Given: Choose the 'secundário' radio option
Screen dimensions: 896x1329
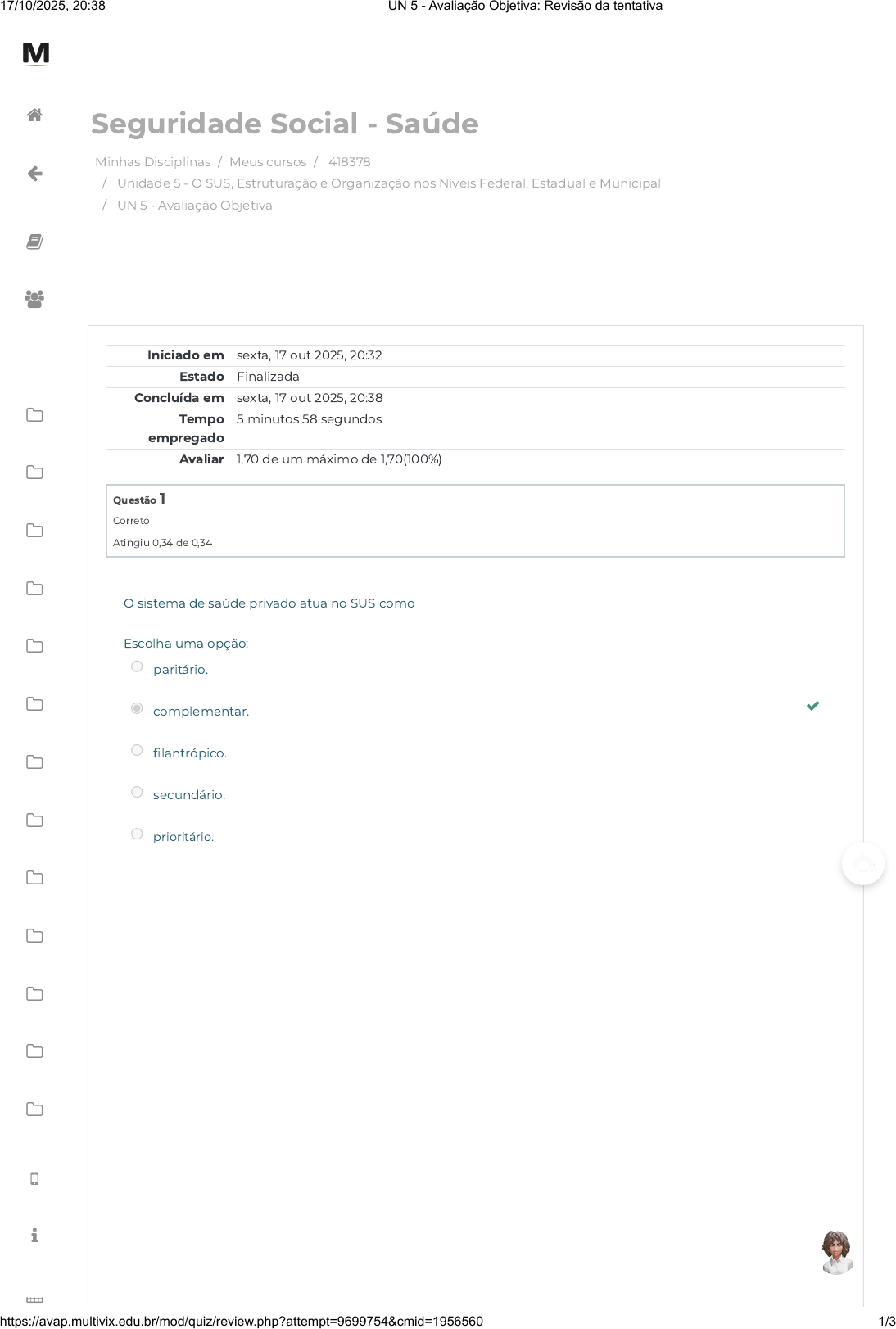Looking at the screenshot, I should tap(137, 792).
